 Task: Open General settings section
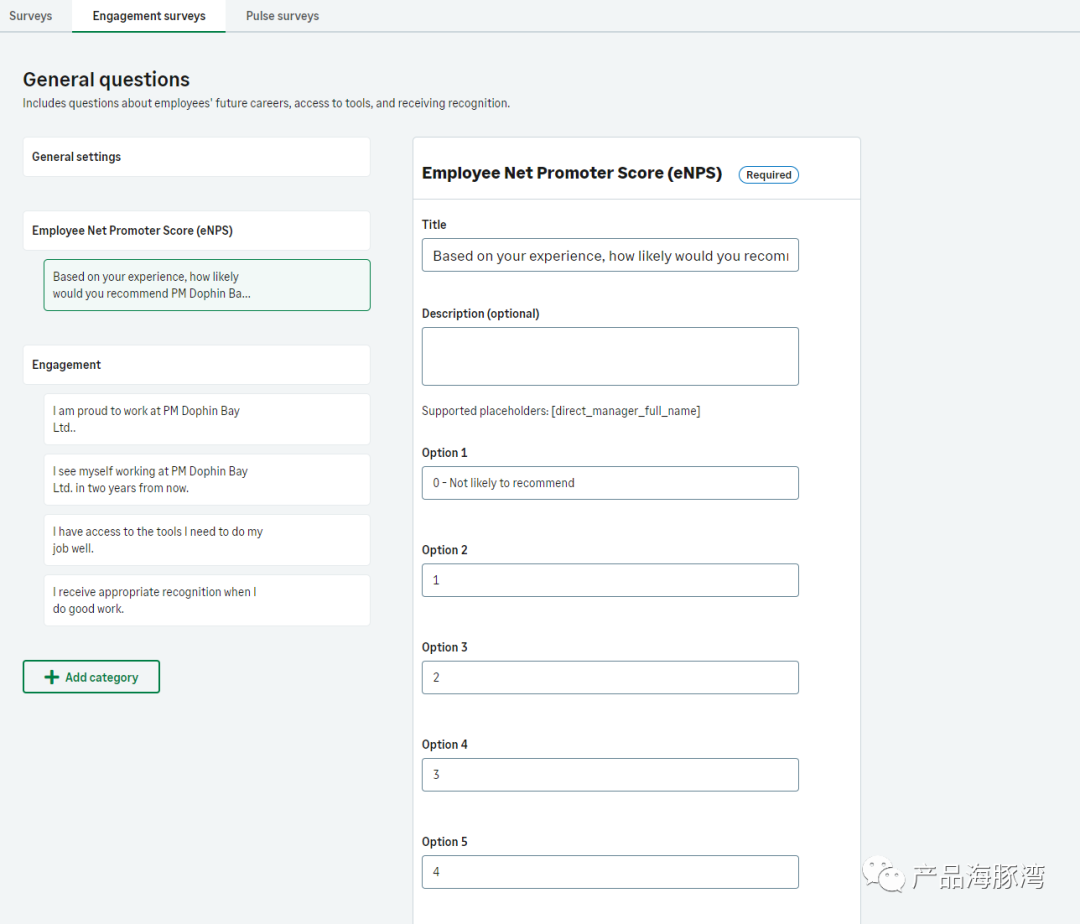[196, 157]
